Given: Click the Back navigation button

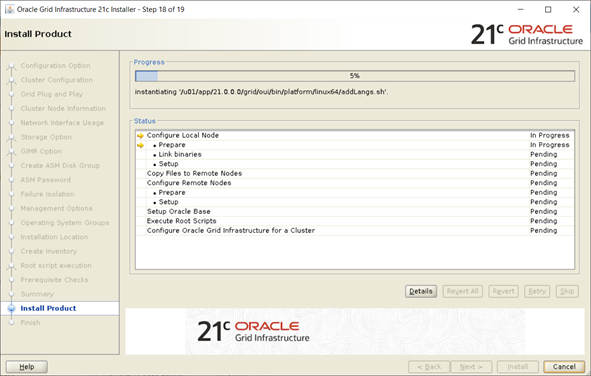Looking at the screenshot, I should click(x=429, y=367).
